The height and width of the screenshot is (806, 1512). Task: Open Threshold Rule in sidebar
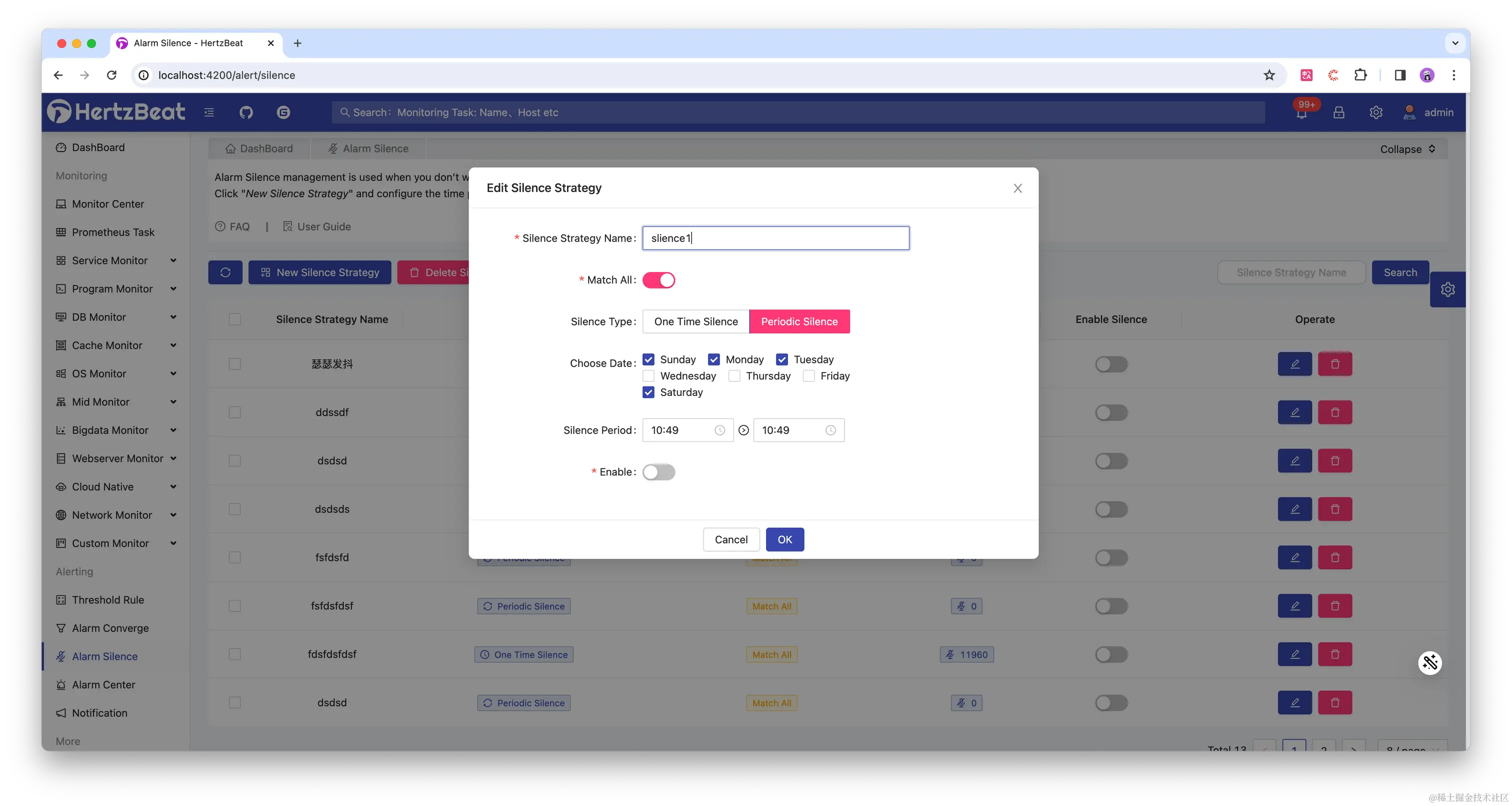click(108, 600)
